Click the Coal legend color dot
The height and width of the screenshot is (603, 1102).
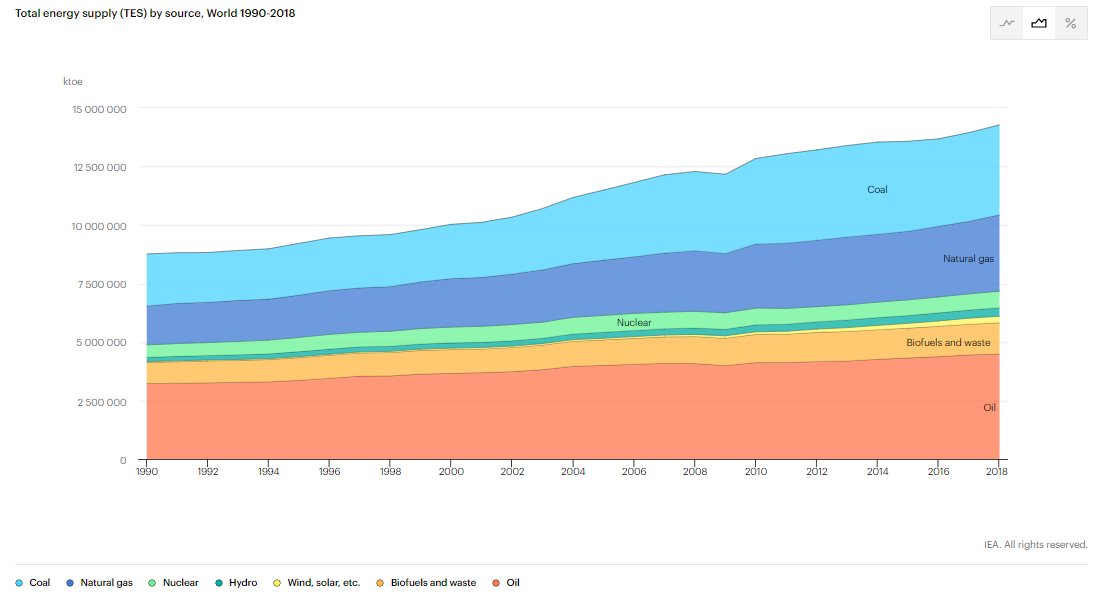click(x=19, y=582)
